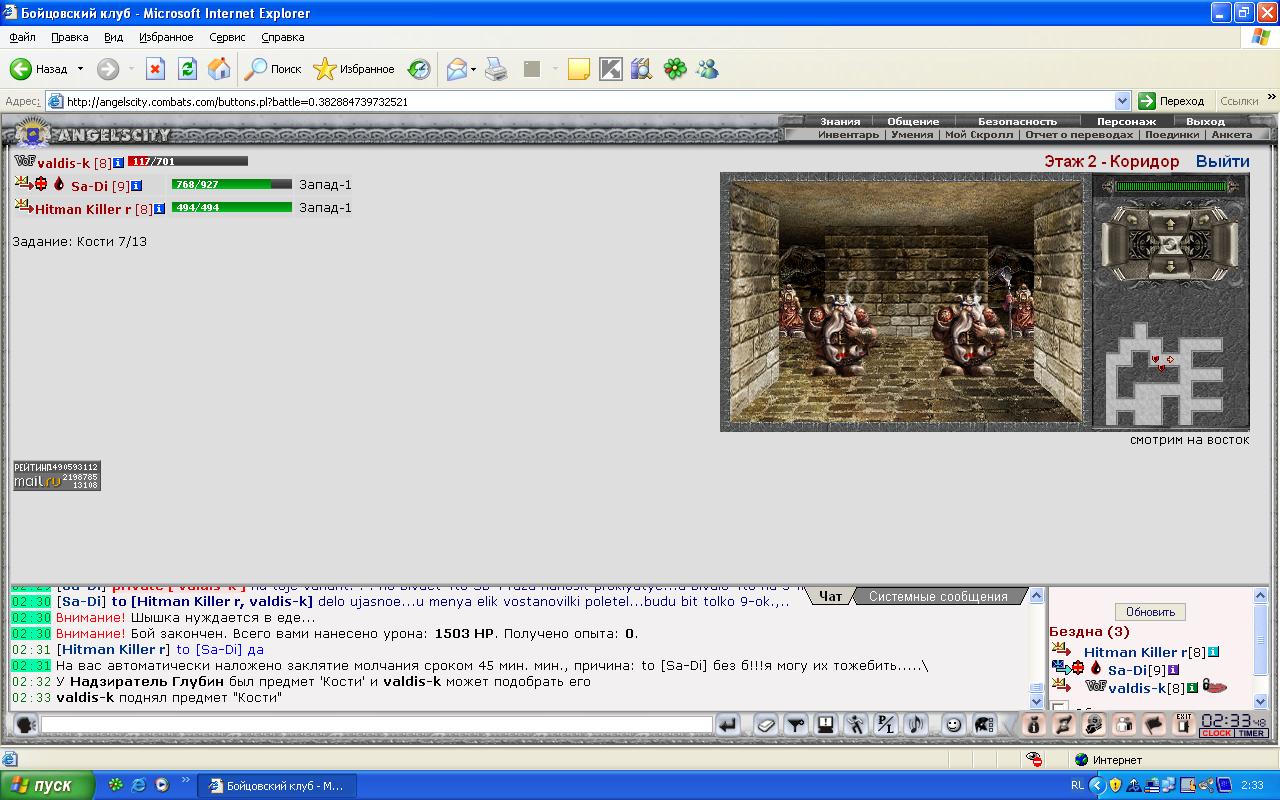Click the info bag icon

(x=1033, y=725)
